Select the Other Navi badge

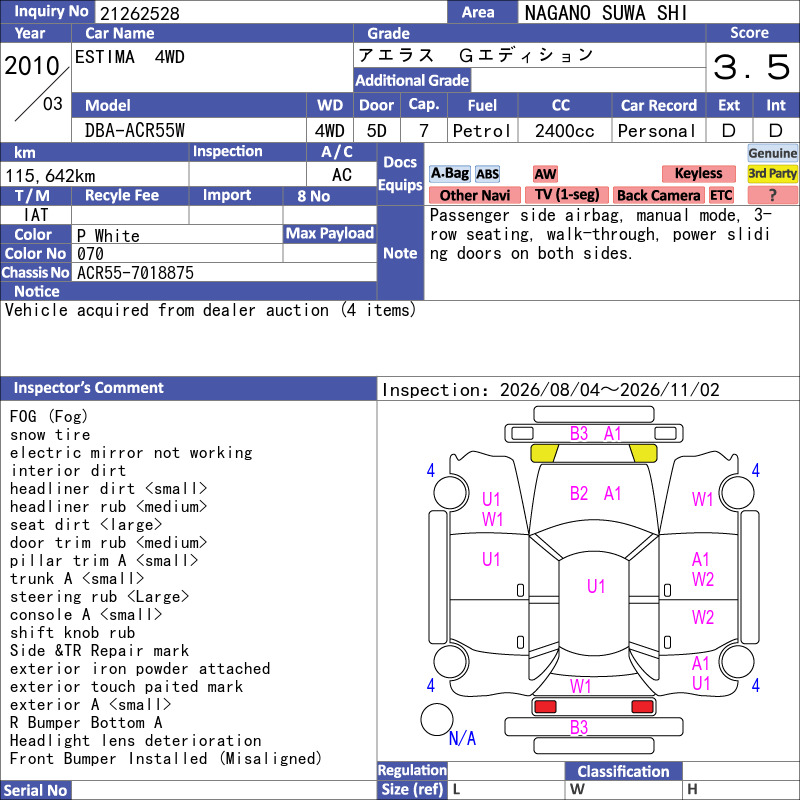pyautogui.click(x=474, y=195)
